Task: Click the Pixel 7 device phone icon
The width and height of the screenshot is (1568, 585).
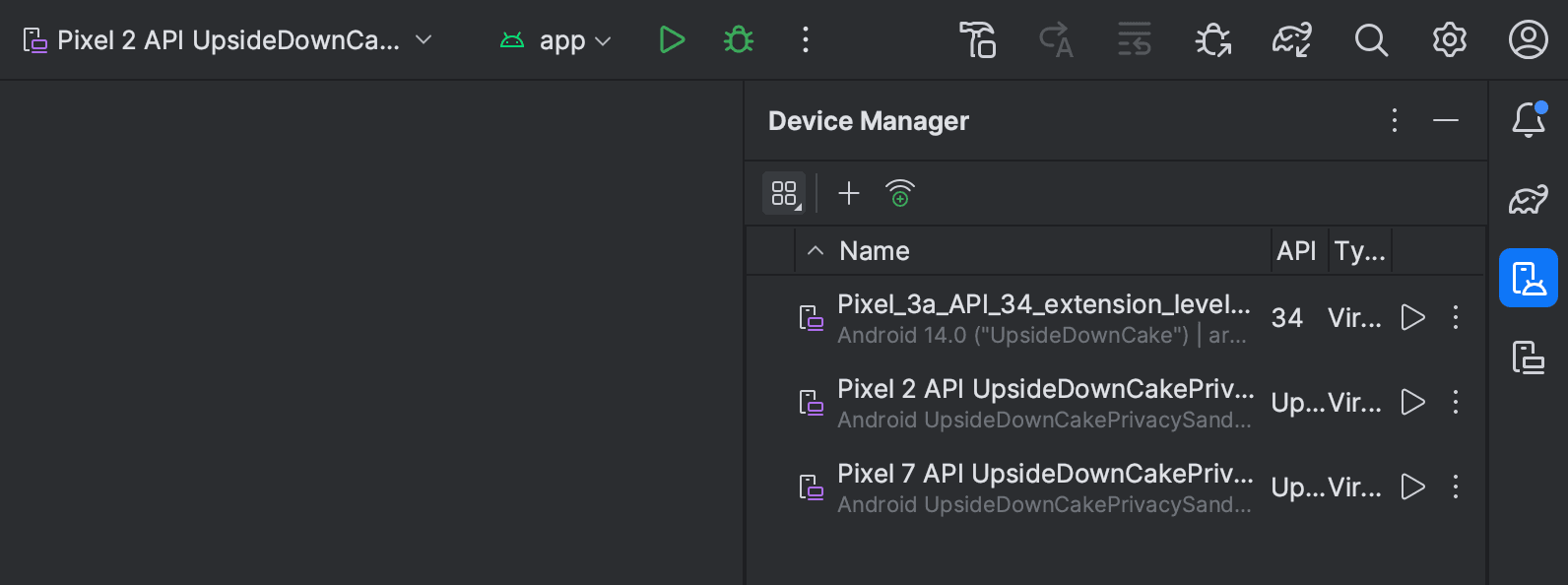Action: [811, 487]
